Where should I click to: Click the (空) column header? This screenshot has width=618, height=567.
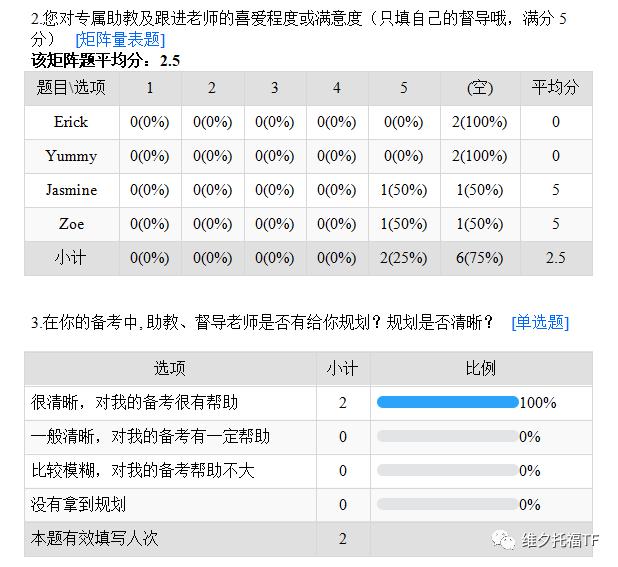click(480, 88)
